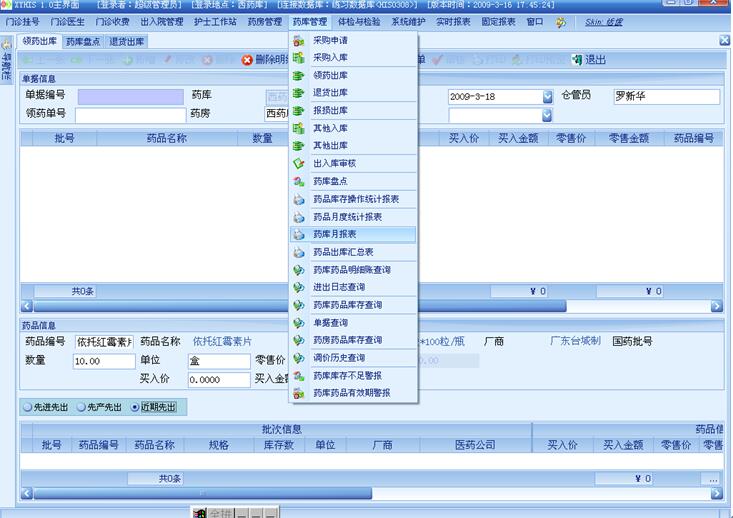
Task: Click the query icon beside 调价历史查询
Action: 299,358
